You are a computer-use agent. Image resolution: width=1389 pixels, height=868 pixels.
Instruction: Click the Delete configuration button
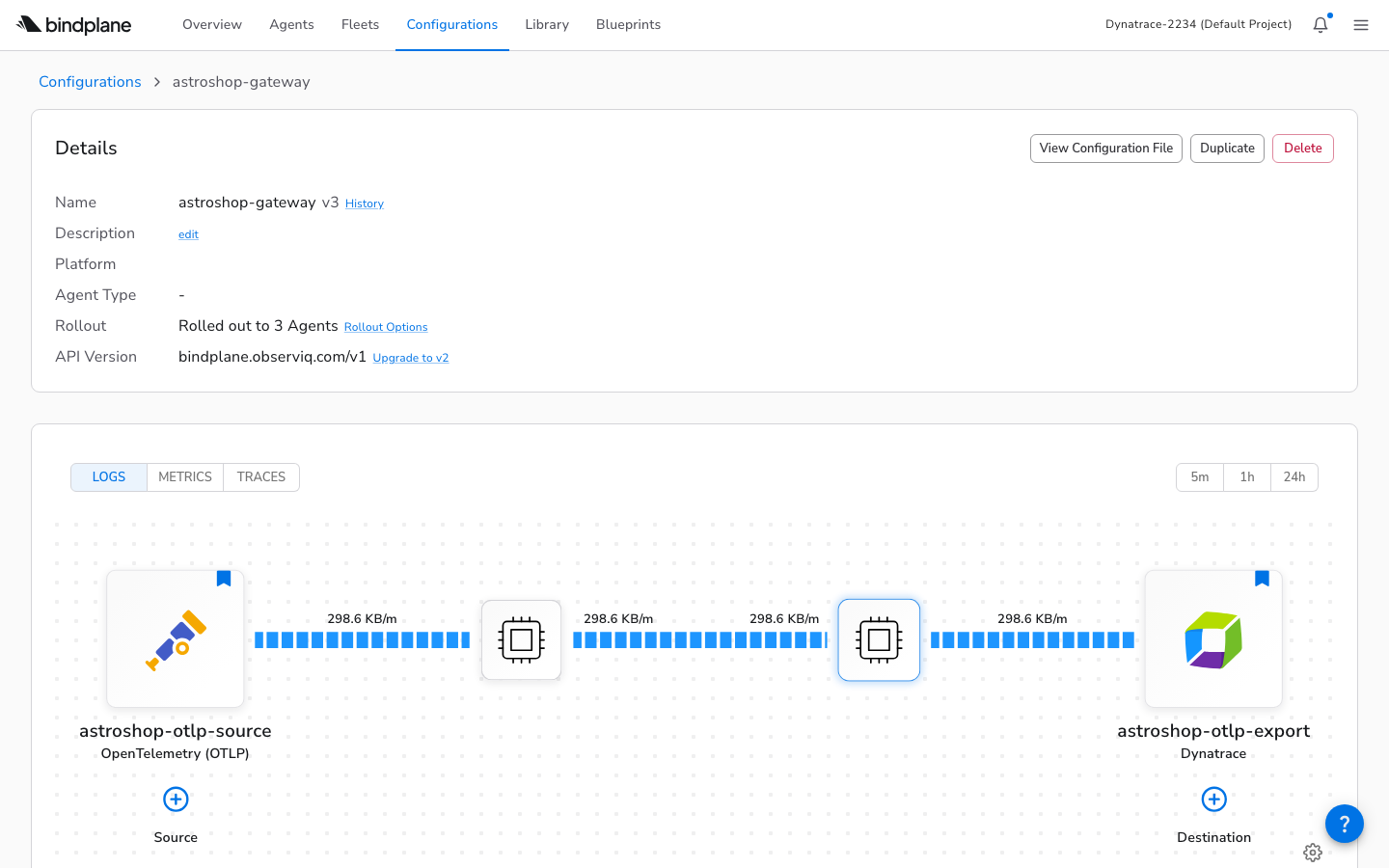coord(1302,148)
